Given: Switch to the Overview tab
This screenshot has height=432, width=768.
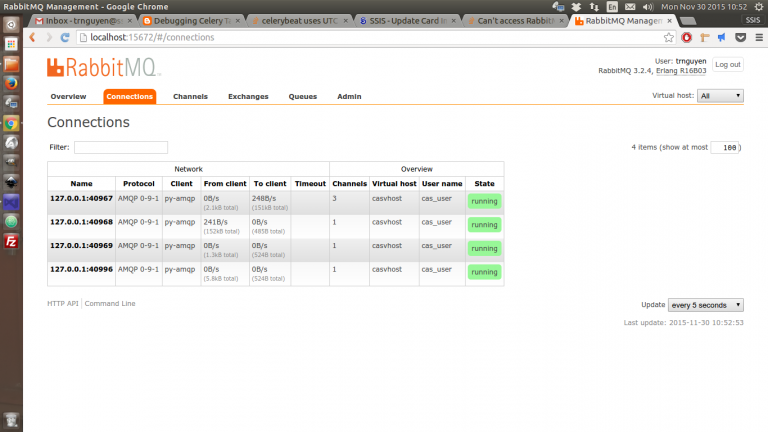Looking at the screenshot, I should coord(68,96).
